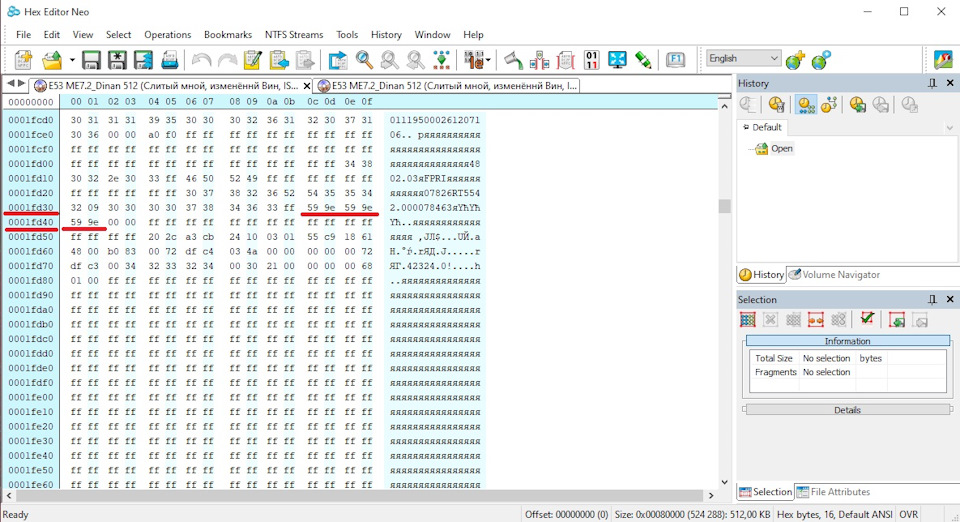The width and height of the screenshot is (960, 522).
Task: Click the Find Next magnifier icon
Action: coord(389,60)
